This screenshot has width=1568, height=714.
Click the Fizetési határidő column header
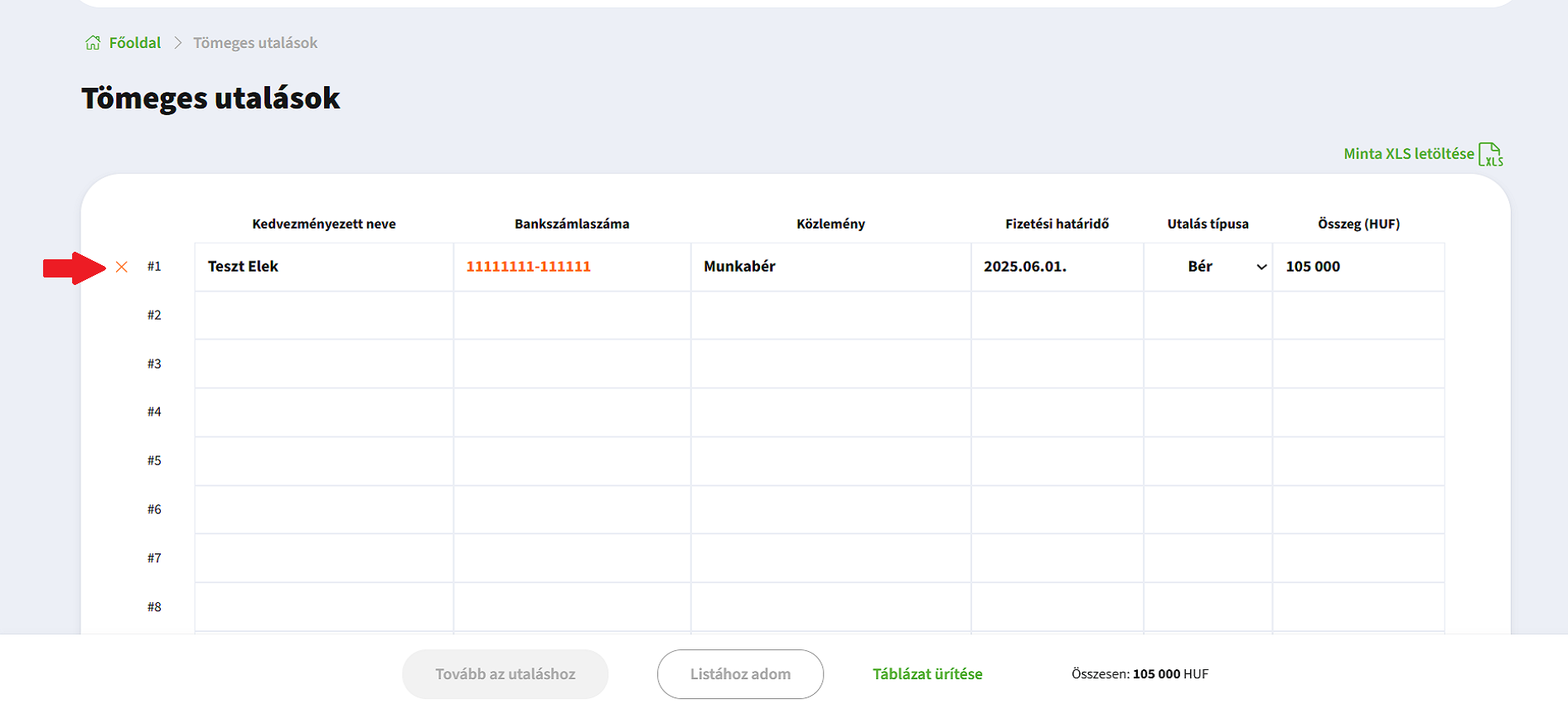tap(1057, 224)
